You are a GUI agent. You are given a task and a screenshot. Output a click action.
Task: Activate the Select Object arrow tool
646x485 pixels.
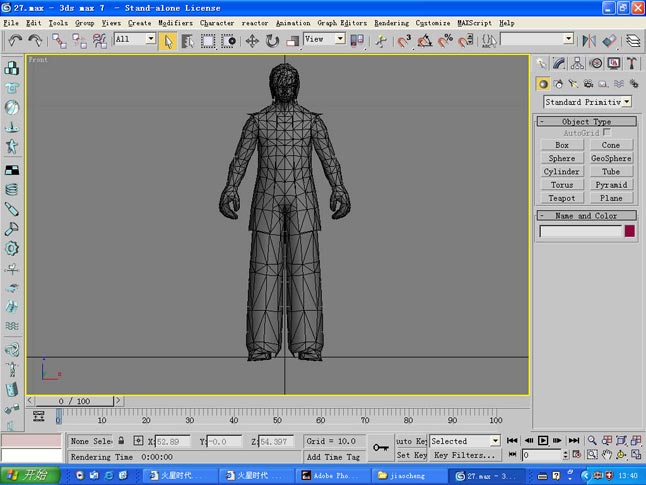[168, 41]
